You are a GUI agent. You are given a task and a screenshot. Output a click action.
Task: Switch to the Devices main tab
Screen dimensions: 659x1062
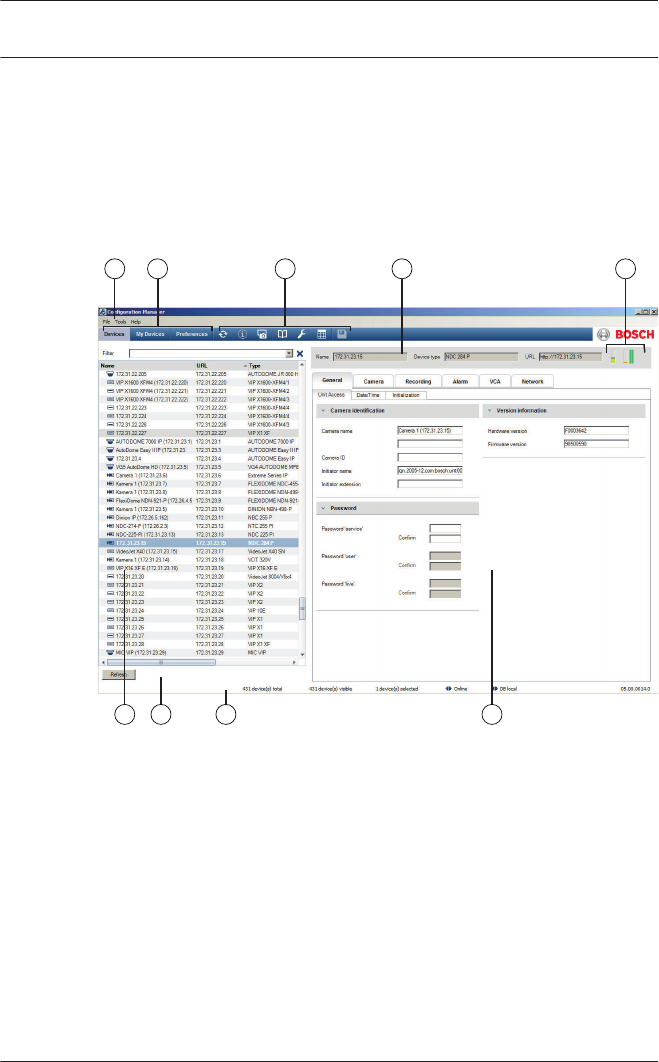coord(114,334)
